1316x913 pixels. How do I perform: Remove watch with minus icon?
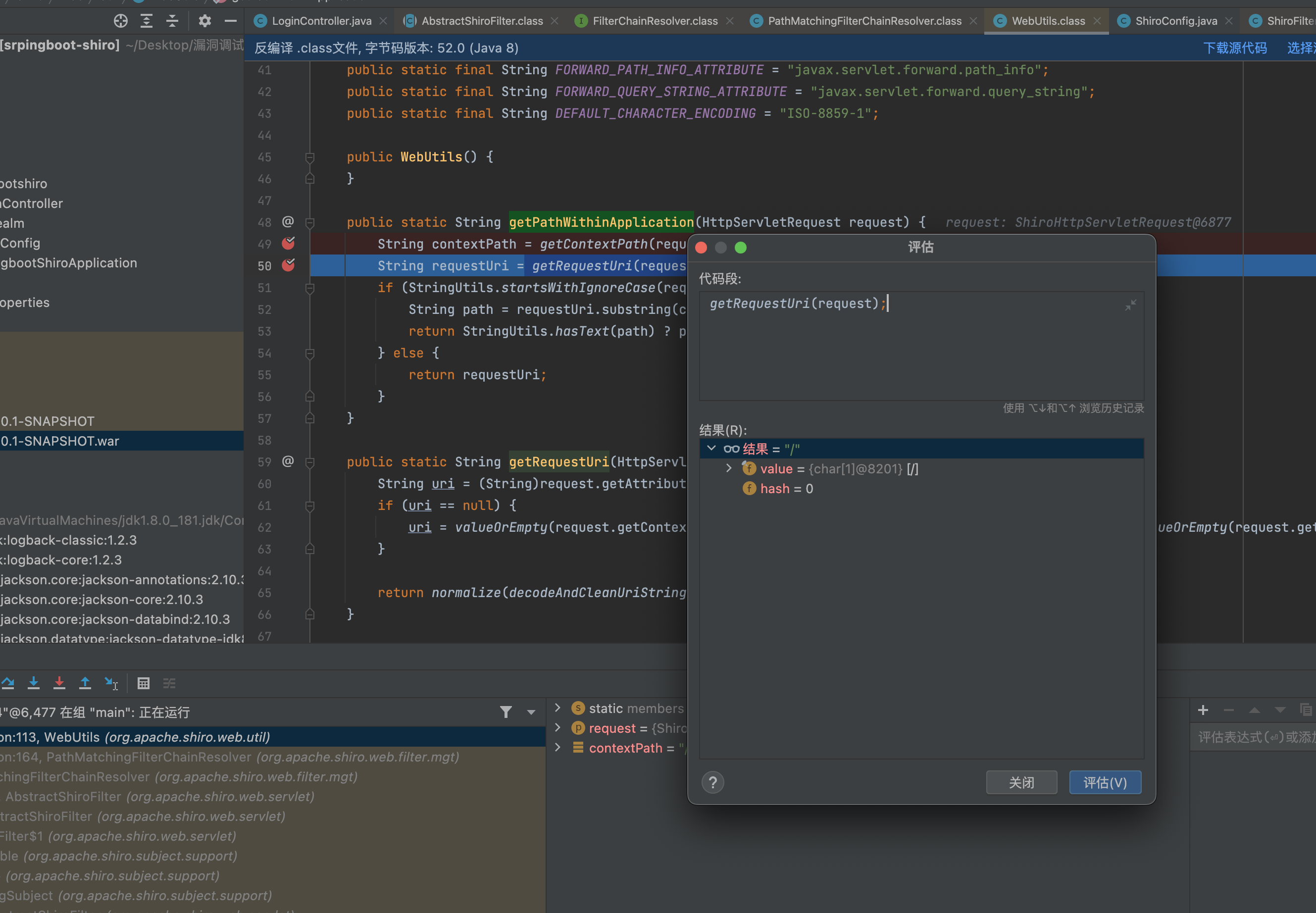[1228, 710]
